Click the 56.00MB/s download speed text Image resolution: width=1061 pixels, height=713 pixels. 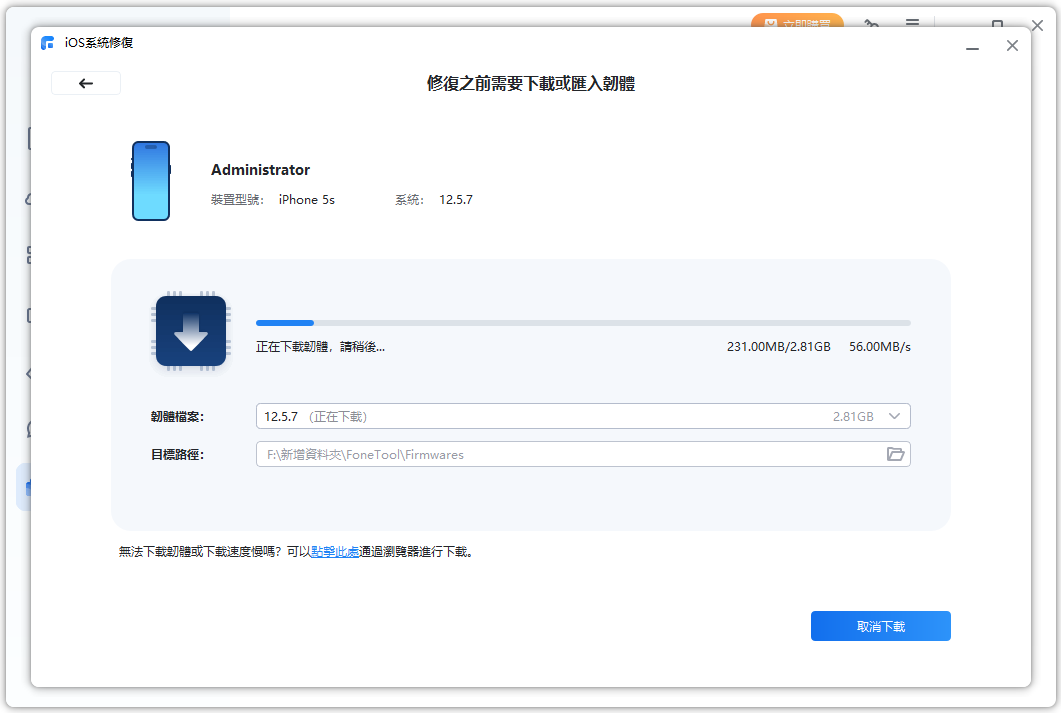(x=879, y=347)
